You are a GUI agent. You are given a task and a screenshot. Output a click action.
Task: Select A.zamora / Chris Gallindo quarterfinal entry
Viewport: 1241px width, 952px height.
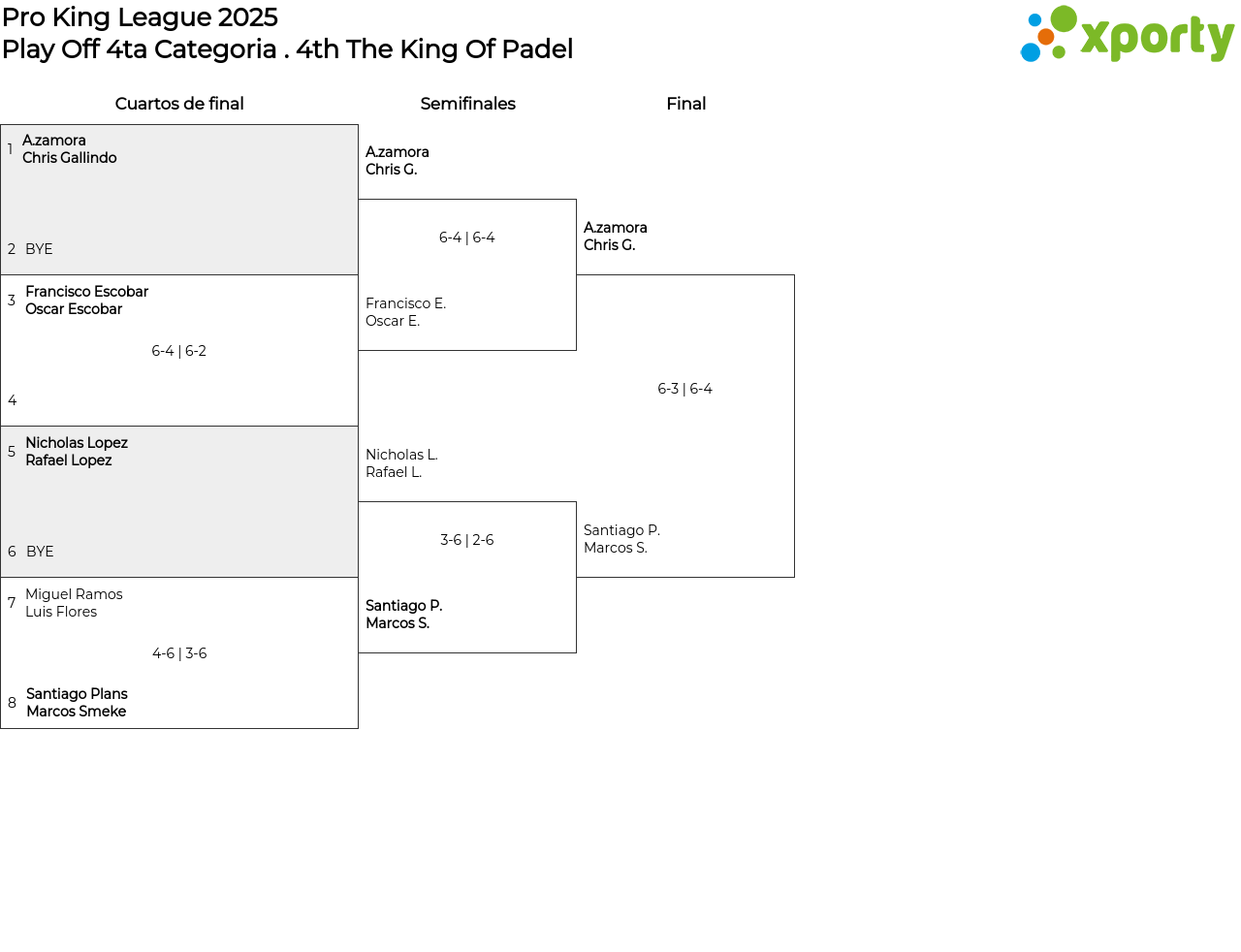(x=69, y=149)
